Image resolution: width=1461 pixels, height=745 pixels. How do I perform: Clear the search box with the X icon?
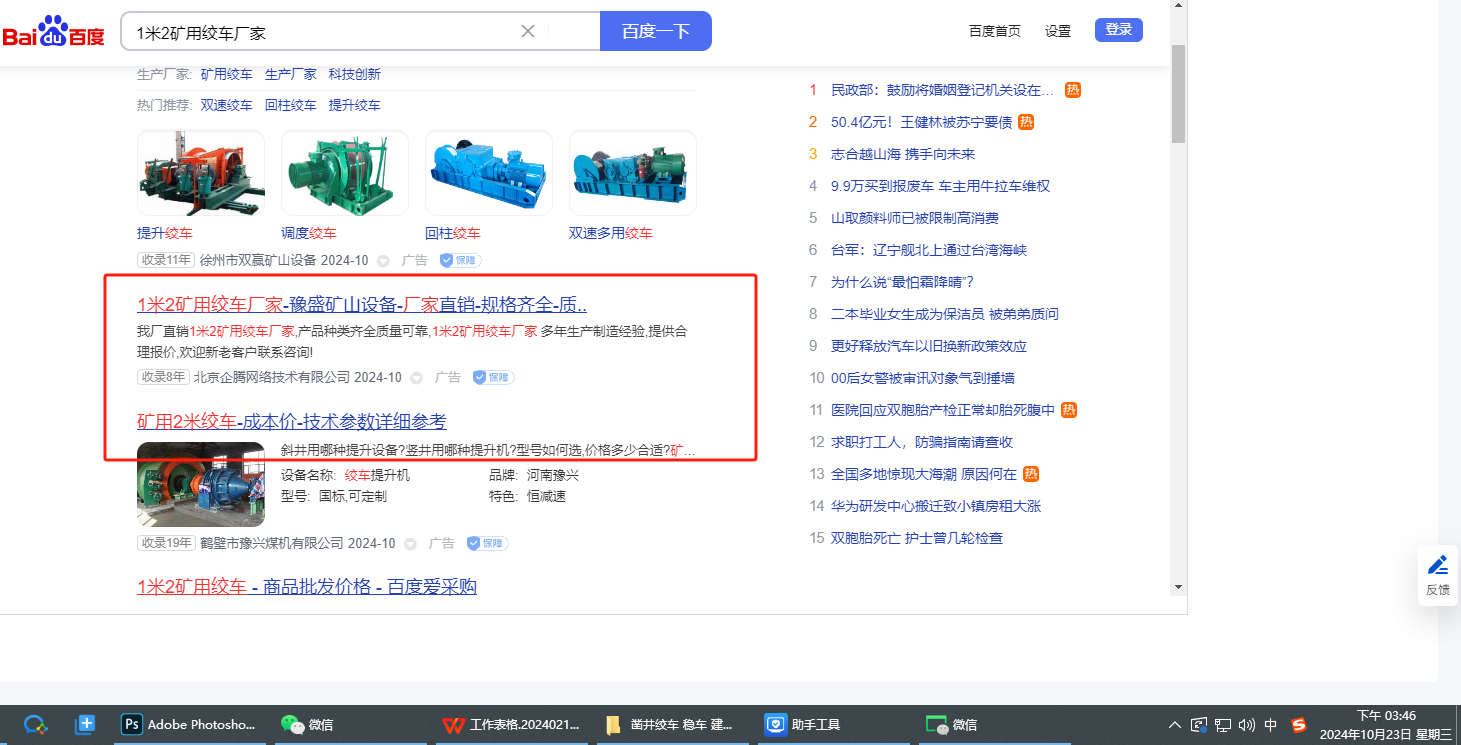(x=528, y=31)
